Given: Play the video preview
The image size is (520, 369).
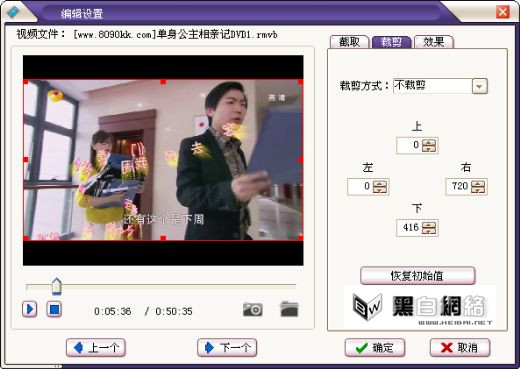Looking at the screenshot, I should coord(30,309).
